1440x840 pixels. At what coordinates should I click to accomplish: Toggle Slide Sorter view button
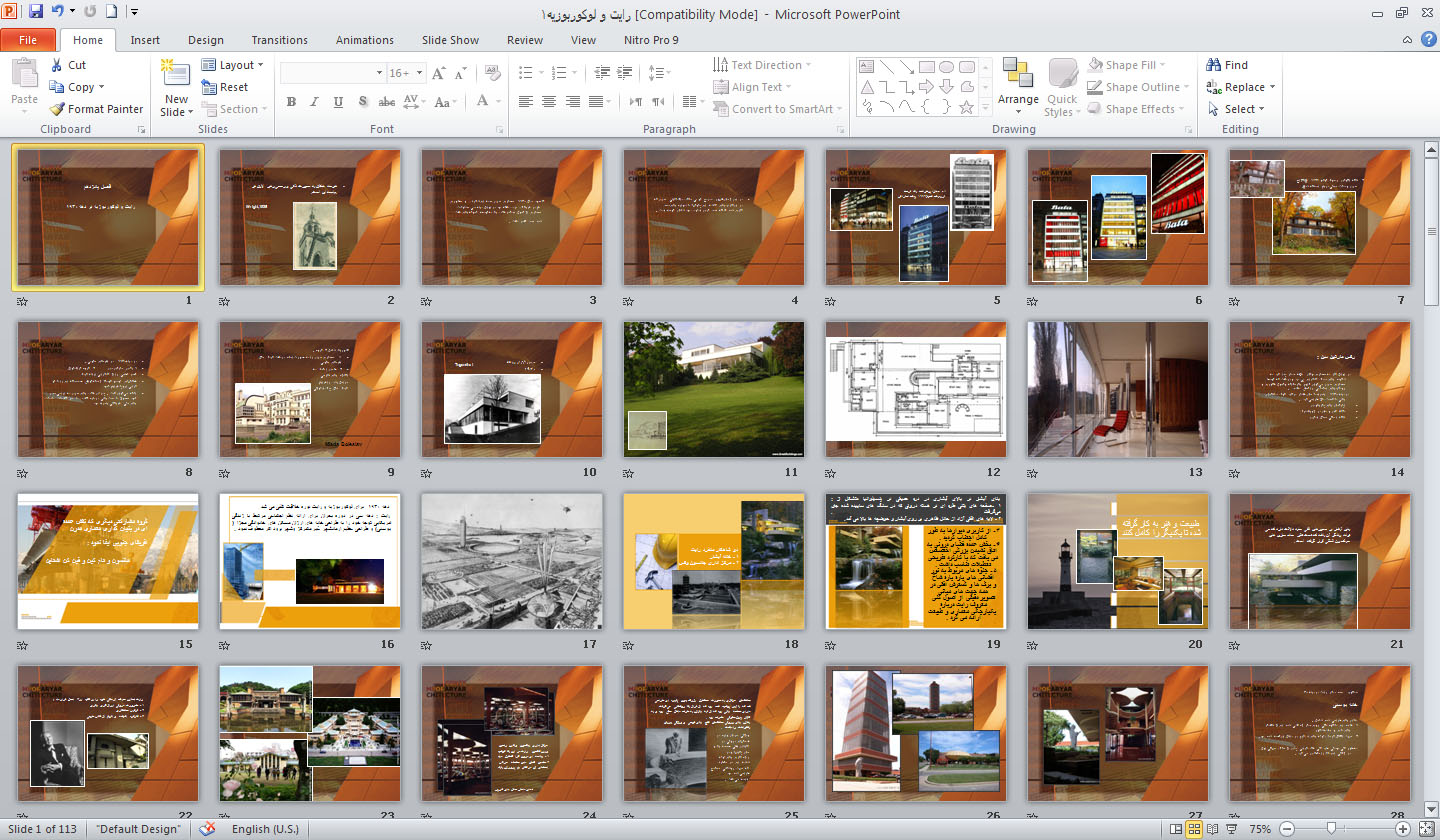(1194, 829)
